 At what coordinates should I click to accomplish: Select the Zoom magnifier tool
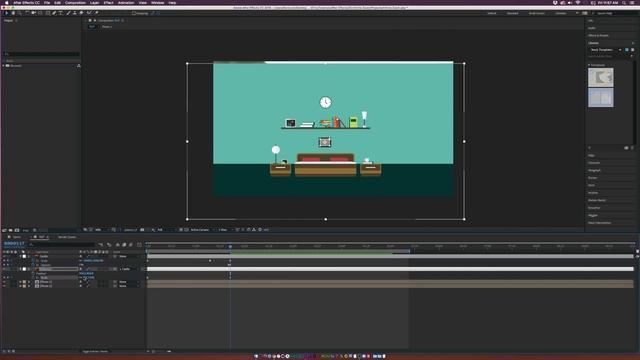pos(19,13)
